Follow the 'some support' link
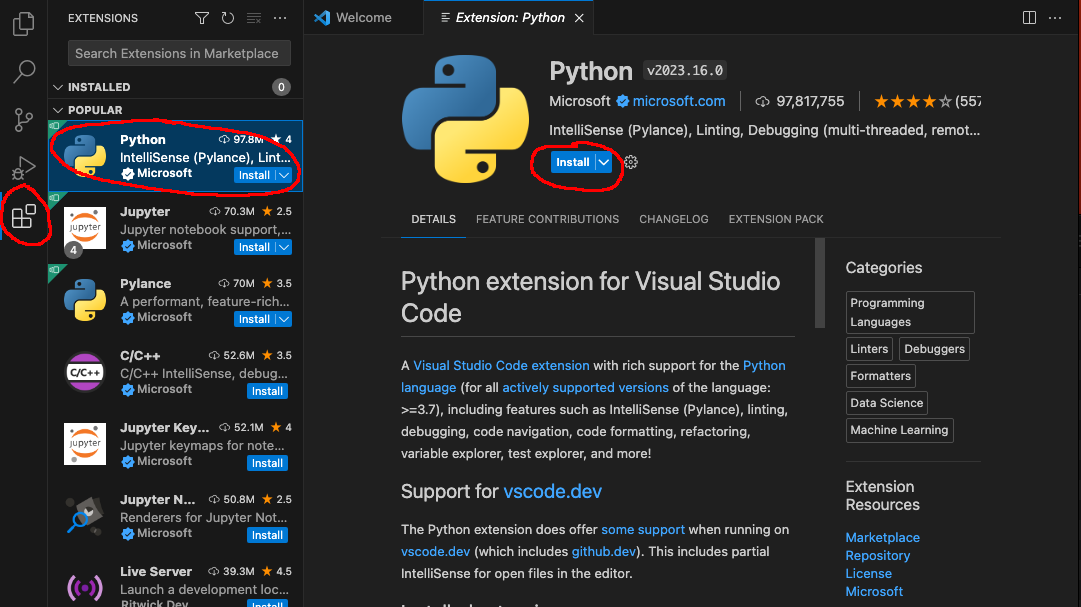Viewport: 1081px width, 607px height. [643, 530]
